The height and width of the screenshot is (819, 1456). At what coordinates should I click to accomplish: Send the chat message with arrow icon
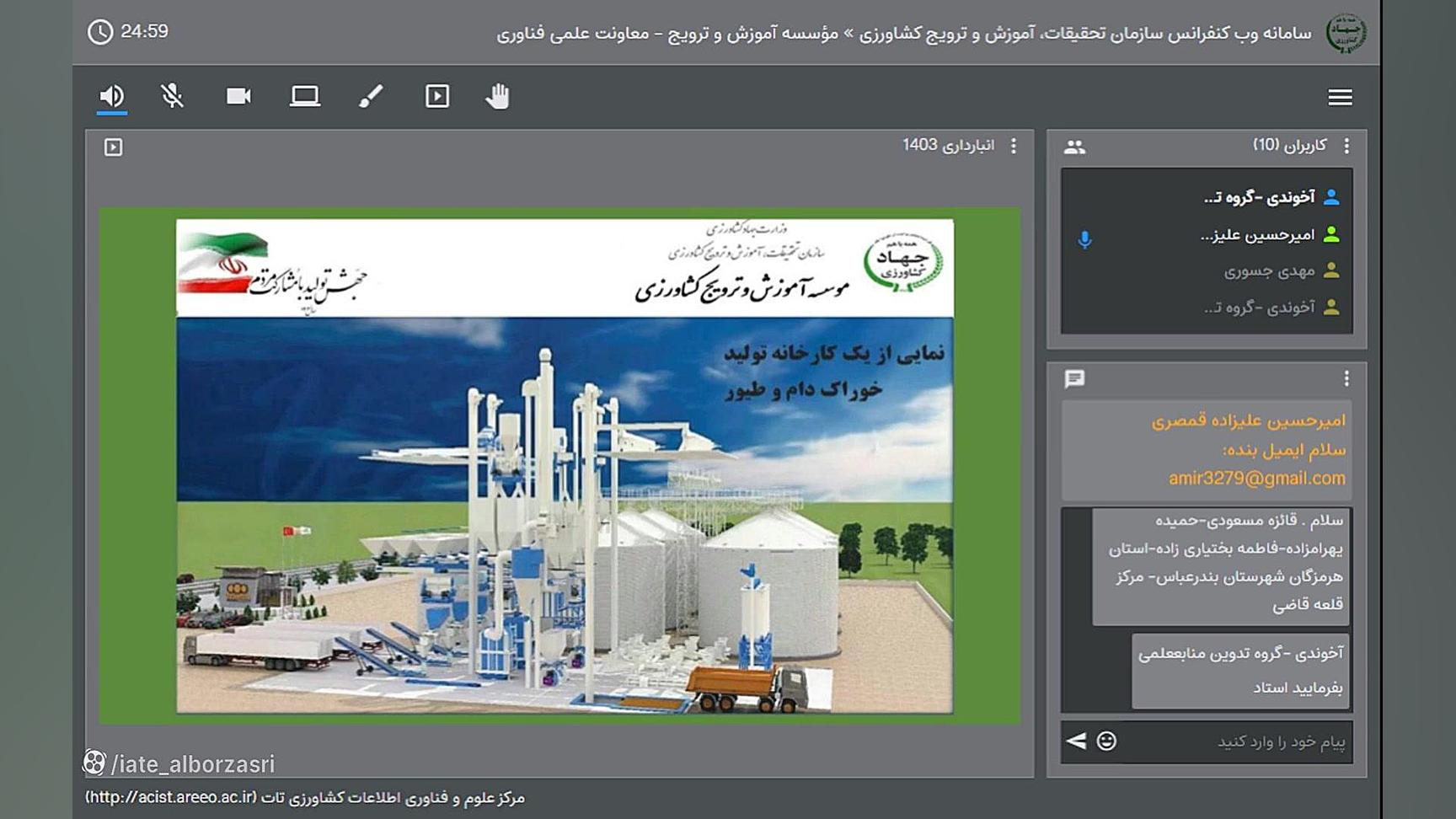pos(1076,741)
